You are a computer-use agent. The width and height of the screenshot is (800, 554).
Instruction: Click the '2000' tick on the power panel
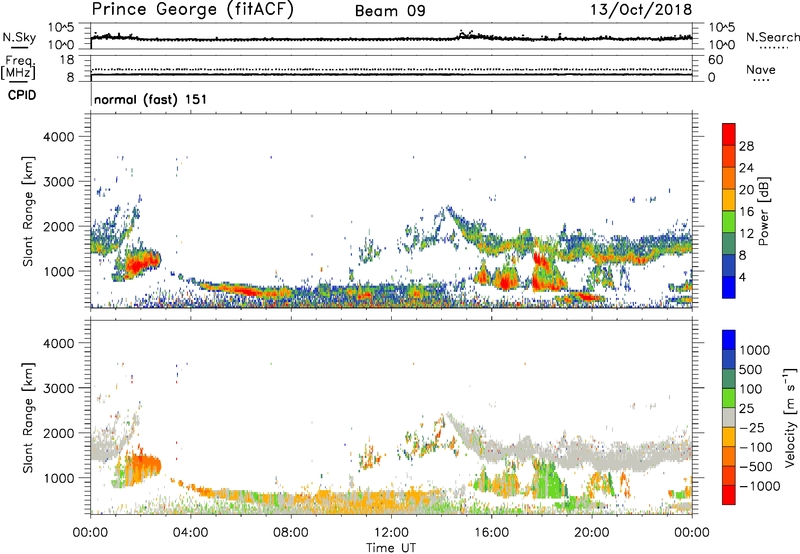pyautogui.click(x=58, y=226)
